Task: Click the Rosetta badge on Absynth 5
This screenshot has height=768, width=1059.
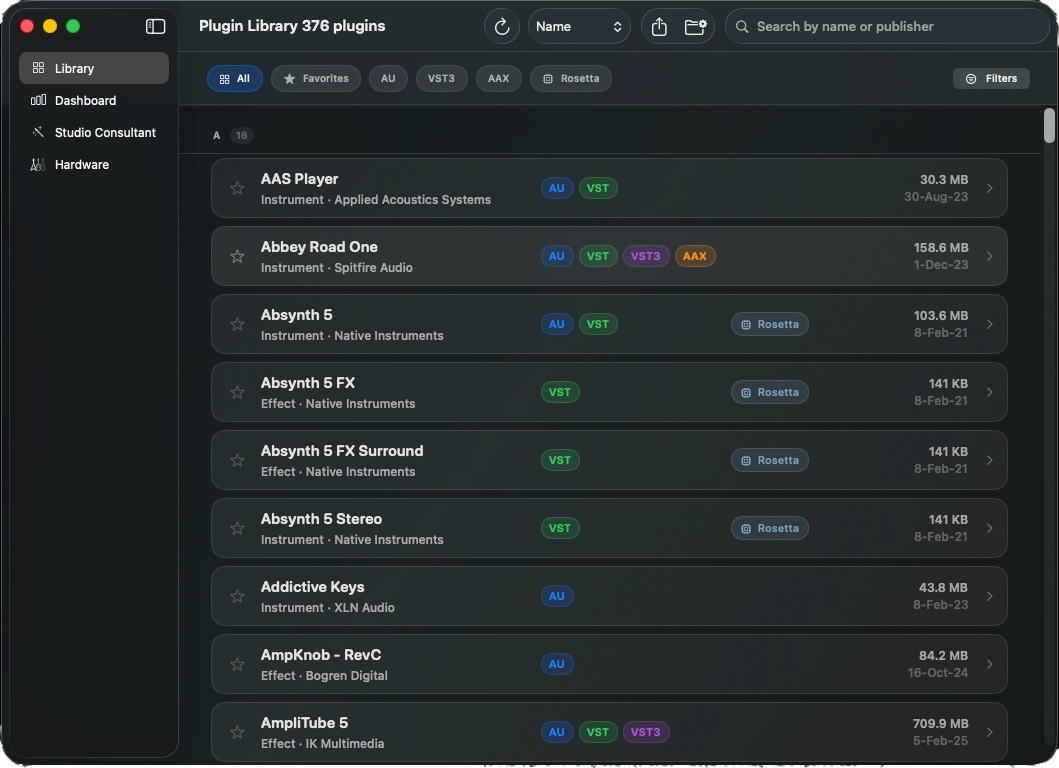Action: (x=769, y=324)
